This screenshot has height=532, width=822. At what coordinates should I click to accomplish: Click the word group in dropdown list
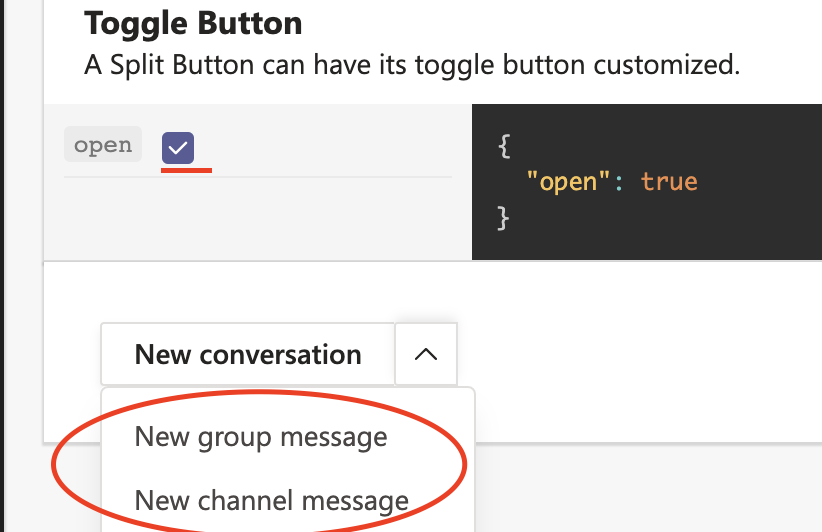click(x=234, y=438)
